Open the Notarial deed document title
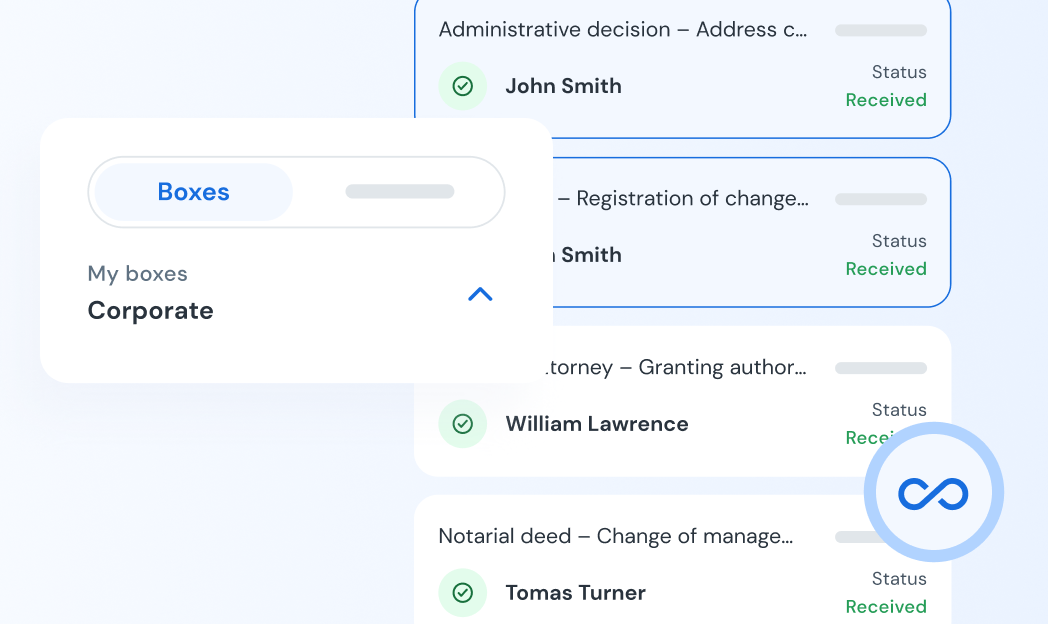Viewport: 1048px width, 624px height. click(x=615, y=537)
